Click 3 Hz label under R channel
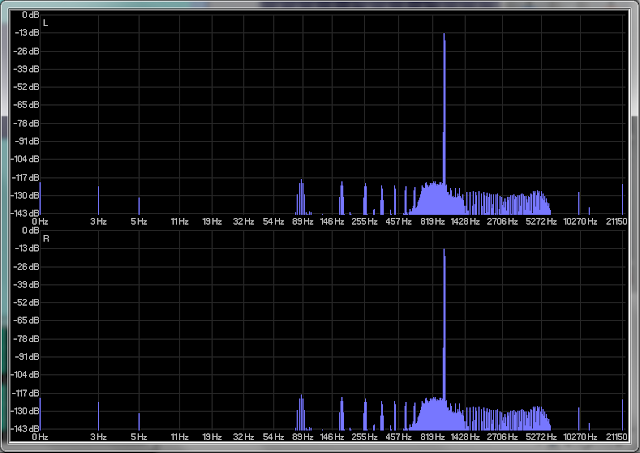The height and width of the screenshot is (453, 640). pos(98,437)
